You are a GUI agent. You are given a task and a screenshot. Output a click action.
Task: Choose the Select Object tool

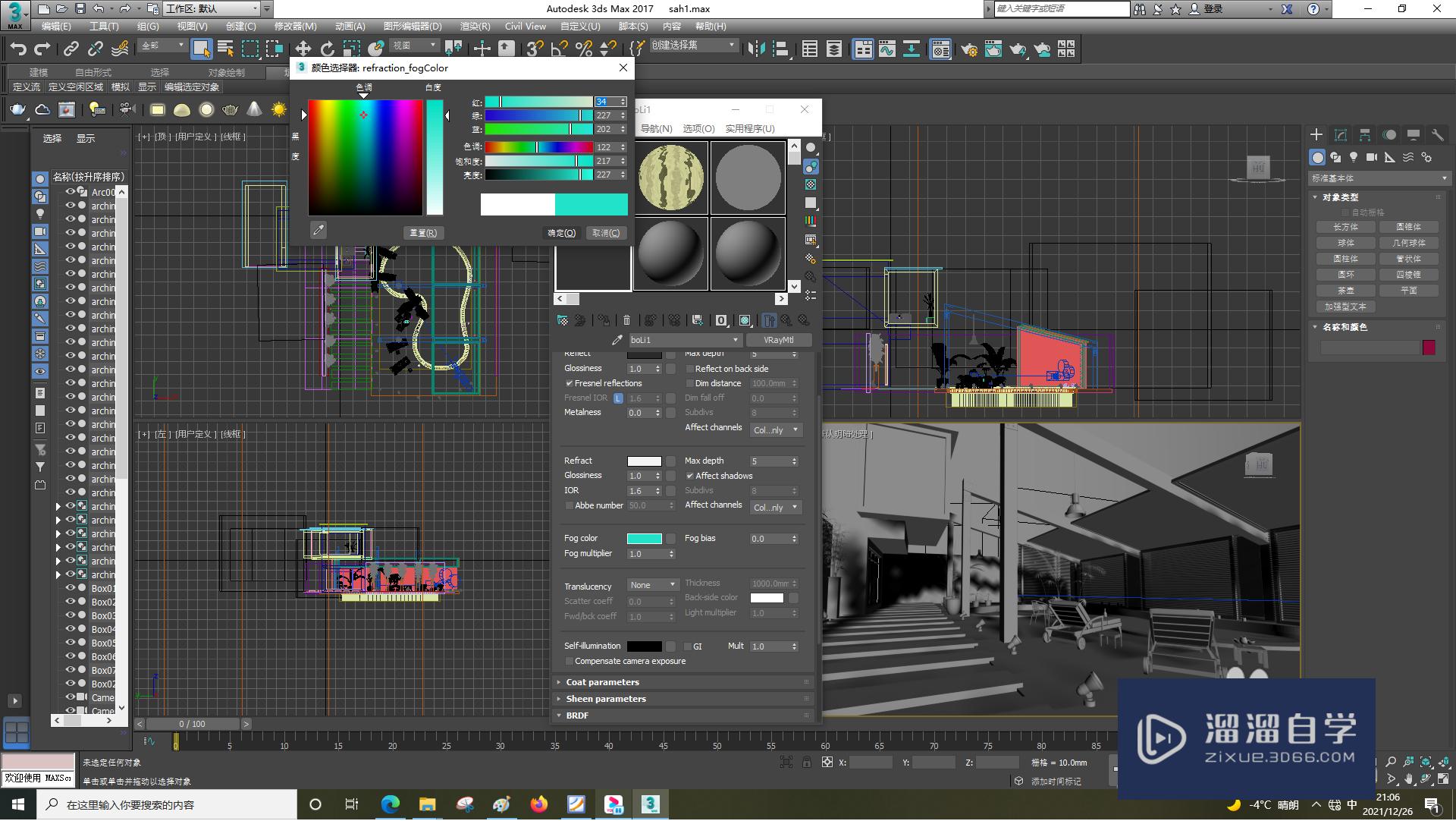point(201,49)
